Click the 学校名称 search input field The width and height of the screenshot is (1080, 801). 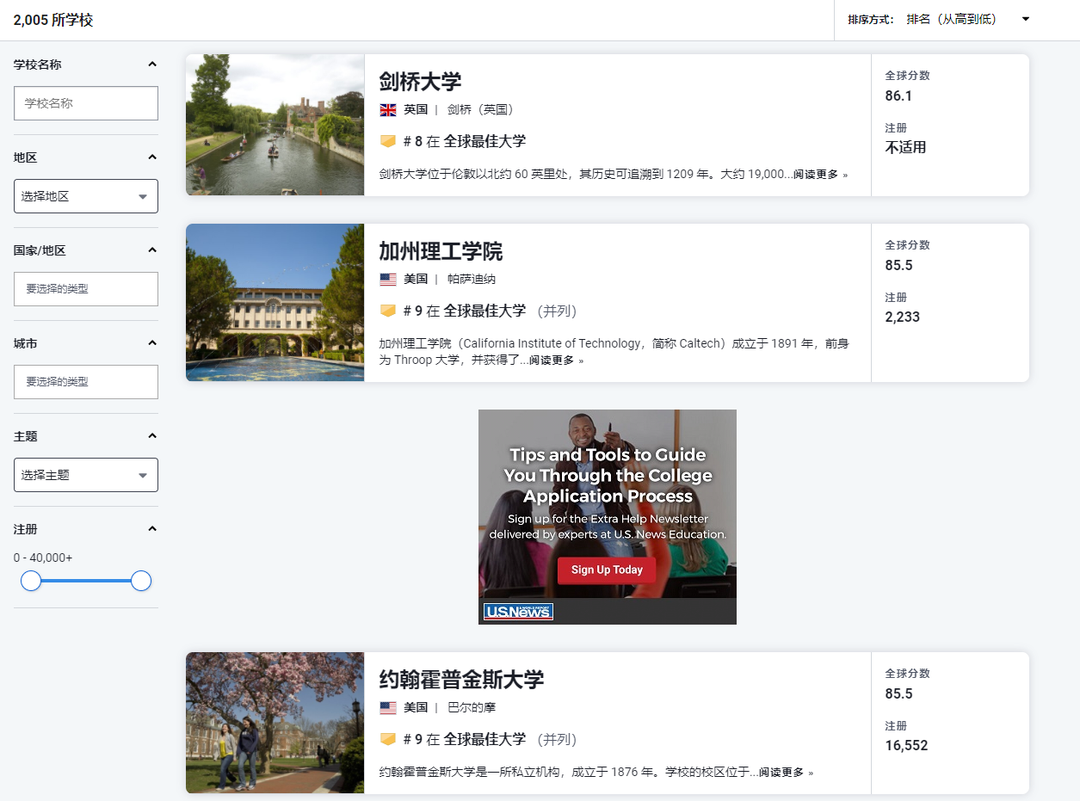tap(86, 103)
